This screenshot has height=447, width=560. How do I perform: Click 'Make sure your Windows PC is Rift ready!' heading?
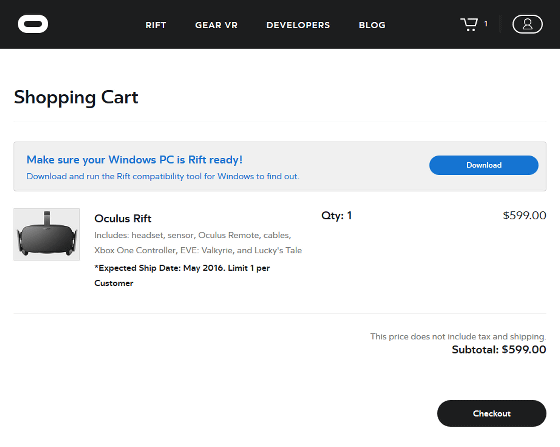pos(135,160)
